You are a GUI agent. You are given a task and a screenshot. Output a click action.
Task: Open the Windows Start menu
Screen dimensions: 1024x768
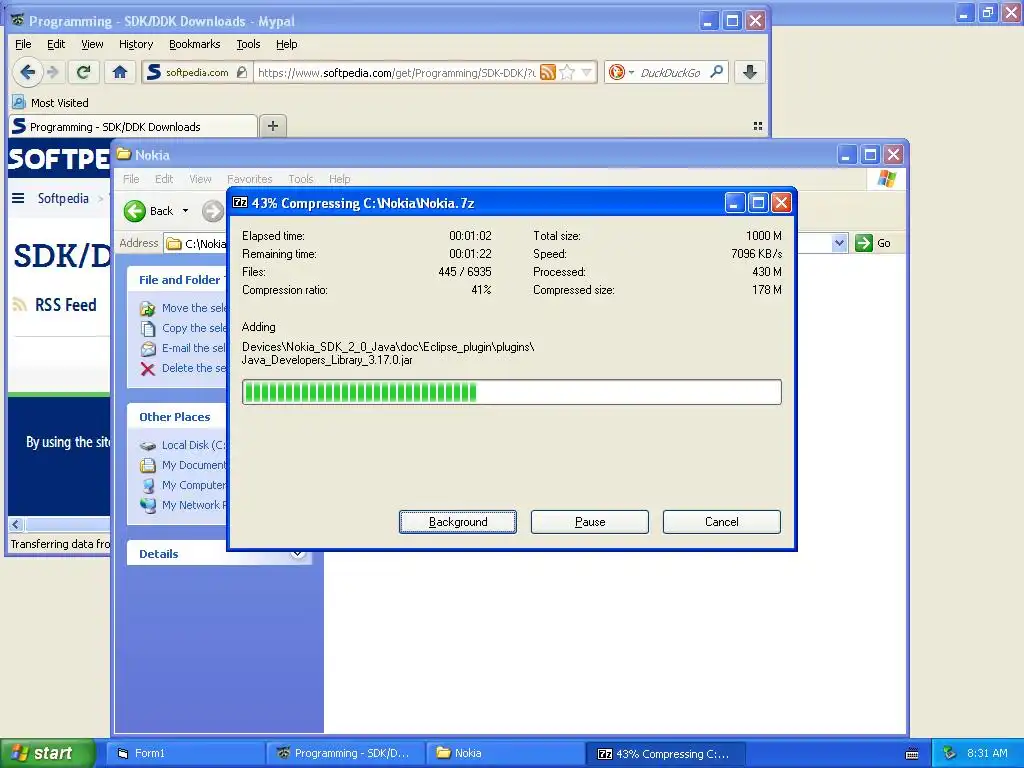47,753
